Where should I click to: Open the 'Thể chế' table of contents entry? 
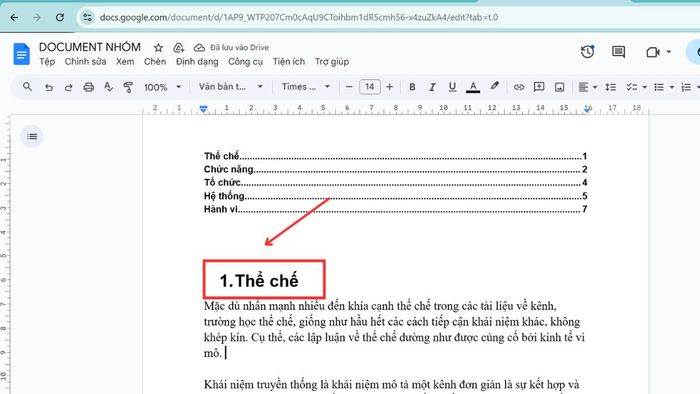click(395, 156)
